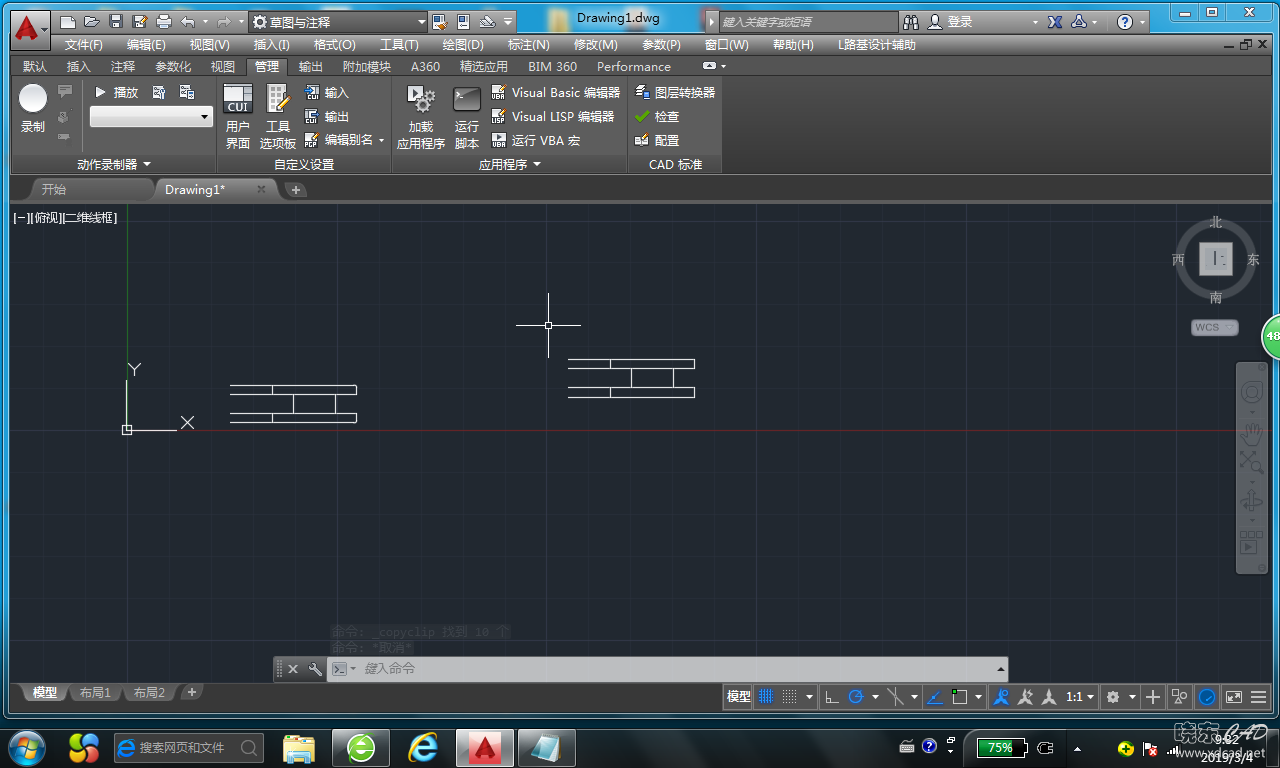Toggle object snap tracking in status bar

pos(934,697)
